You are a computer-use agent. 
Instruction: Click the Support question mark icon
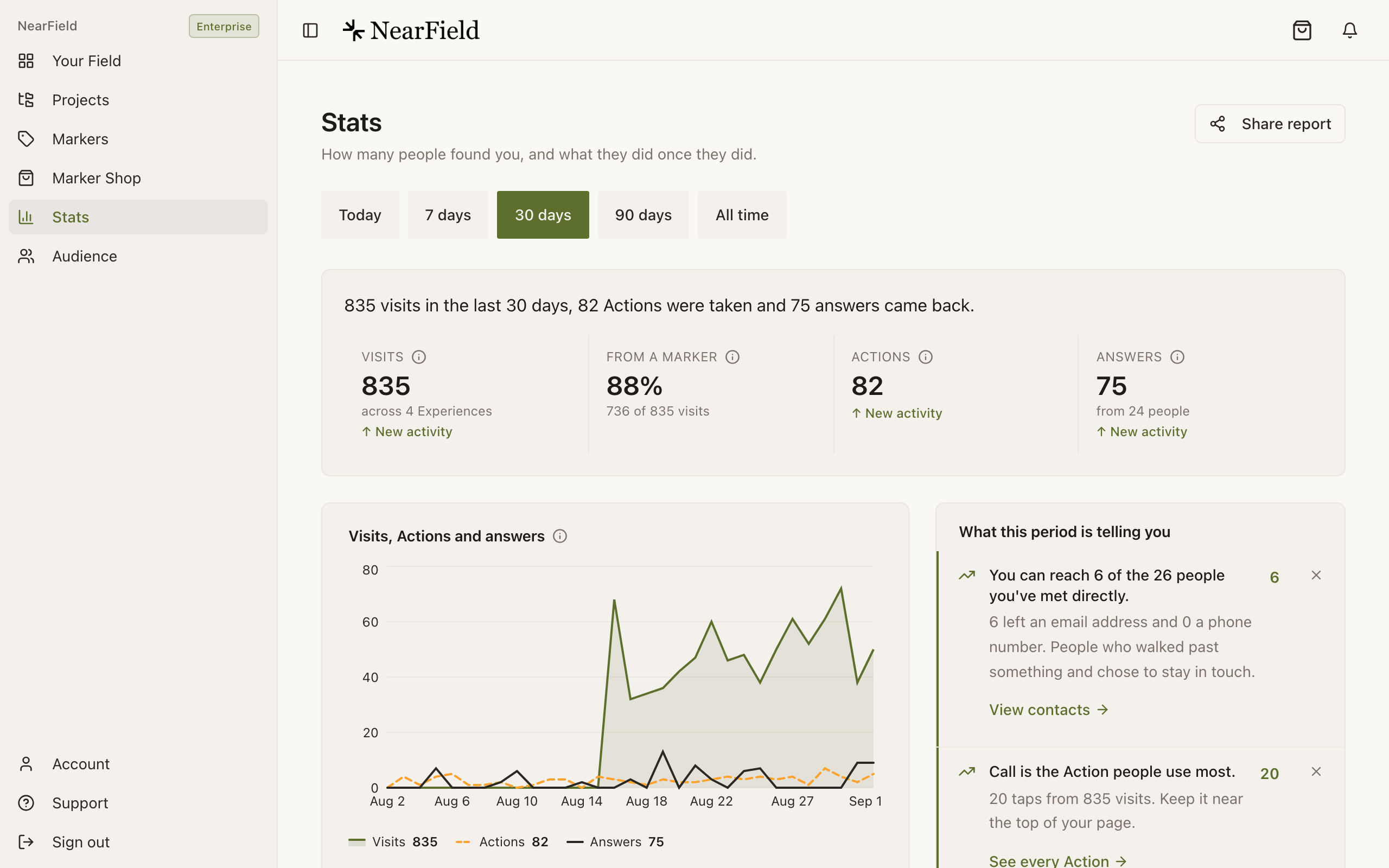tap(27, 802)
